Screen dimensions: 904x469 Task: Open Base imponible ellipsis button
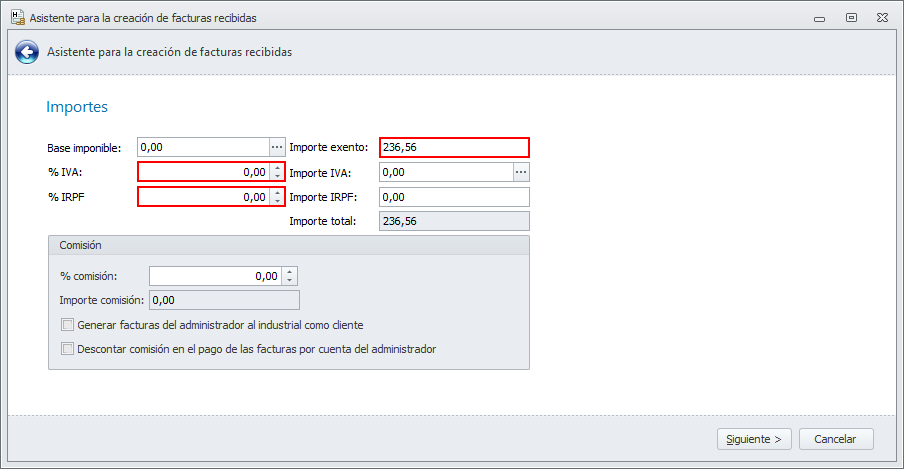(x=277, y=148)
